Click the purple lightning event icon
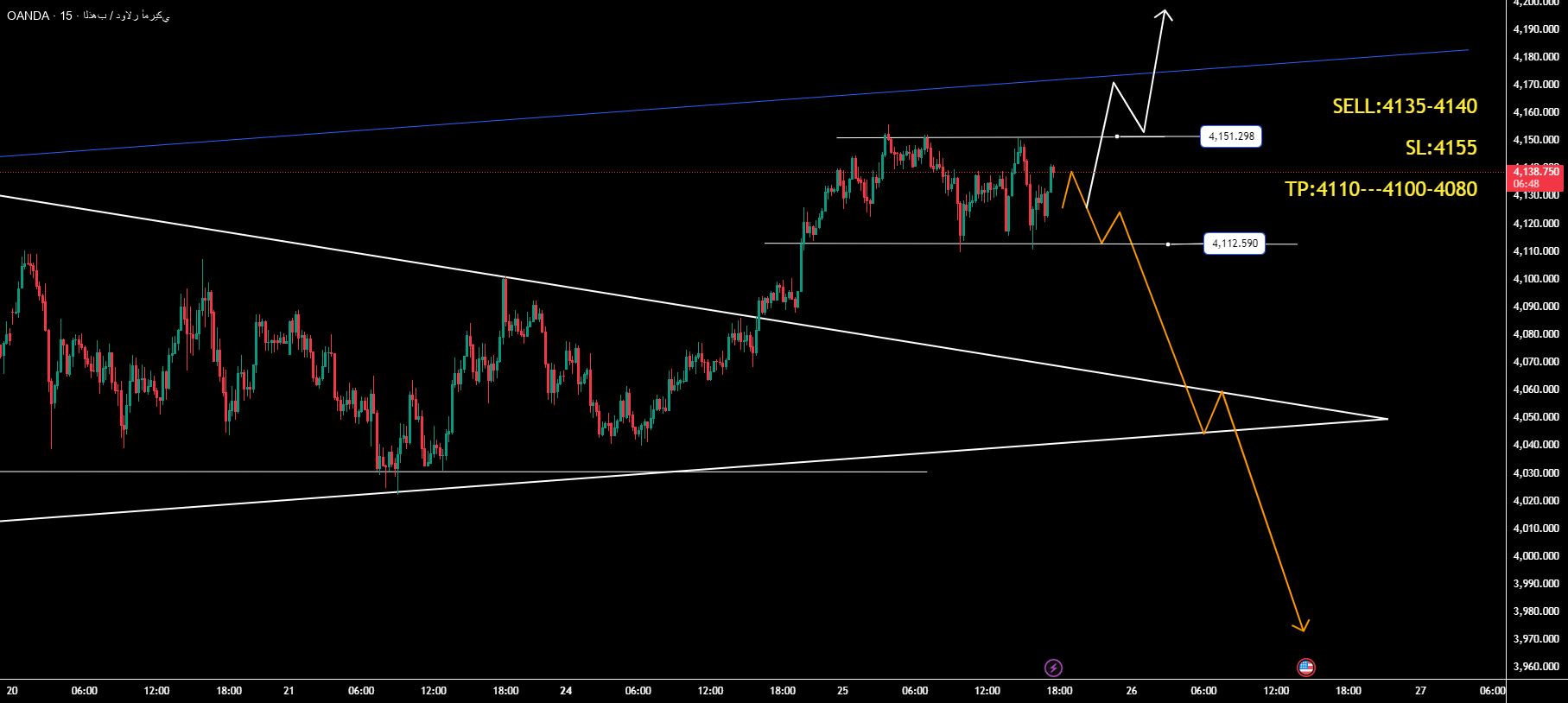The height and width of the screenshot is (703, 1568). [1053, 668]
